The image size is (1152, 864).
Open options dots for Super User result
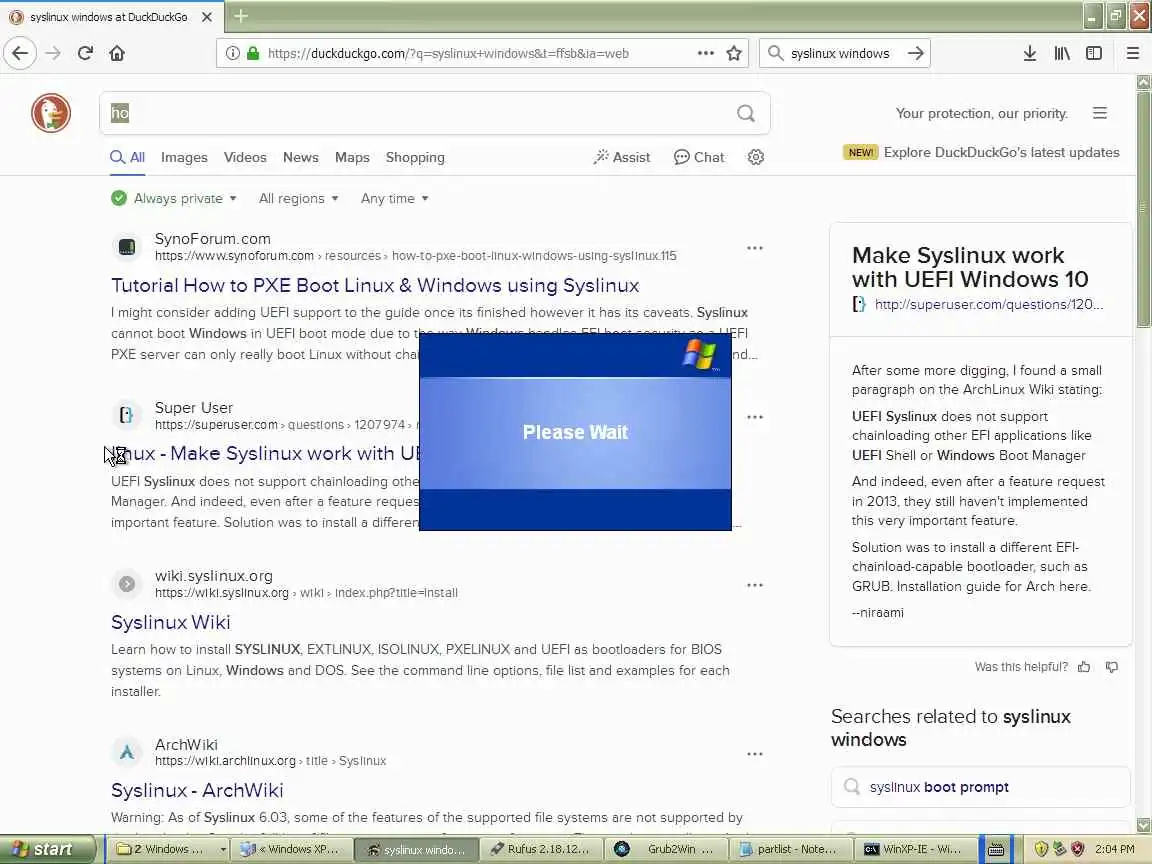755,417
